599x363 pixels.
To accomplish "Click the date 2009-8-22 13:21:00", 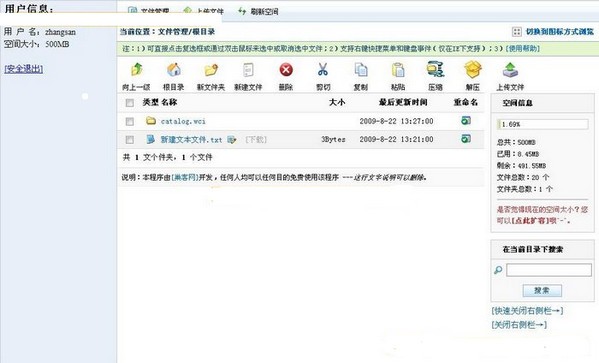I will [396, 139].
